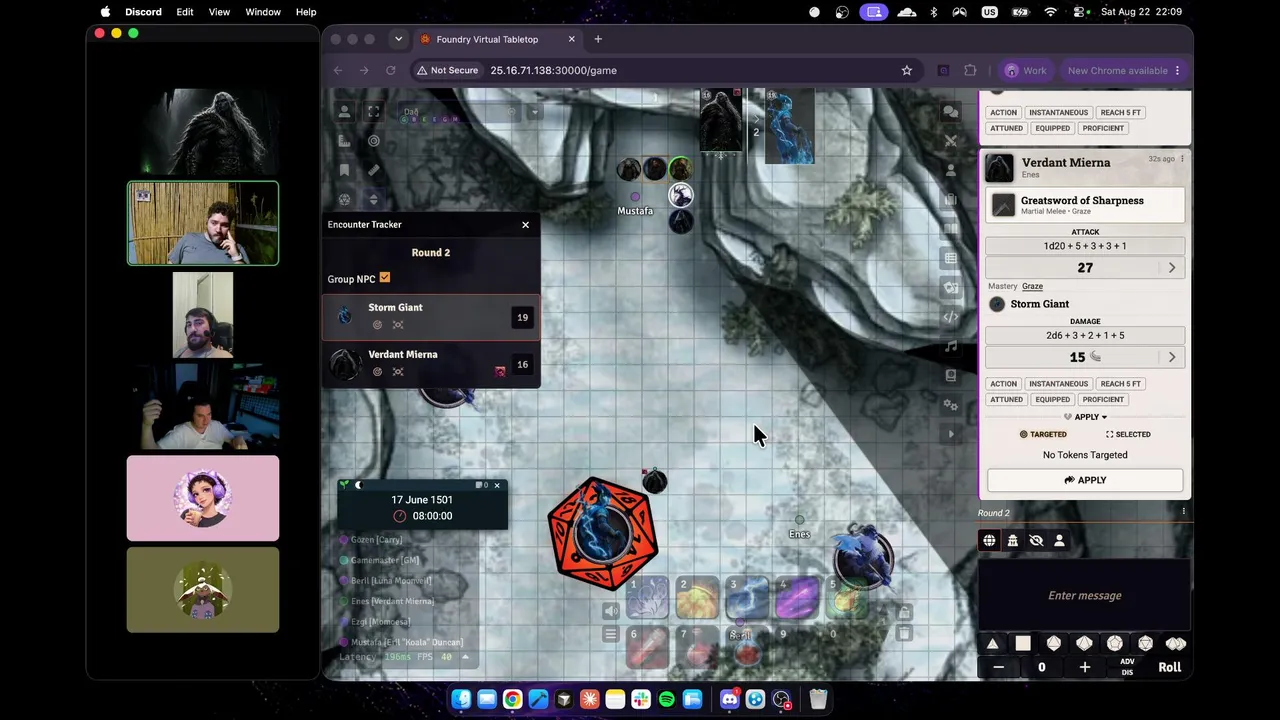This screenshot has height=720, width=1280.
Task: Switch apply mode to Targeted
Action: [x=1042, y=434]
